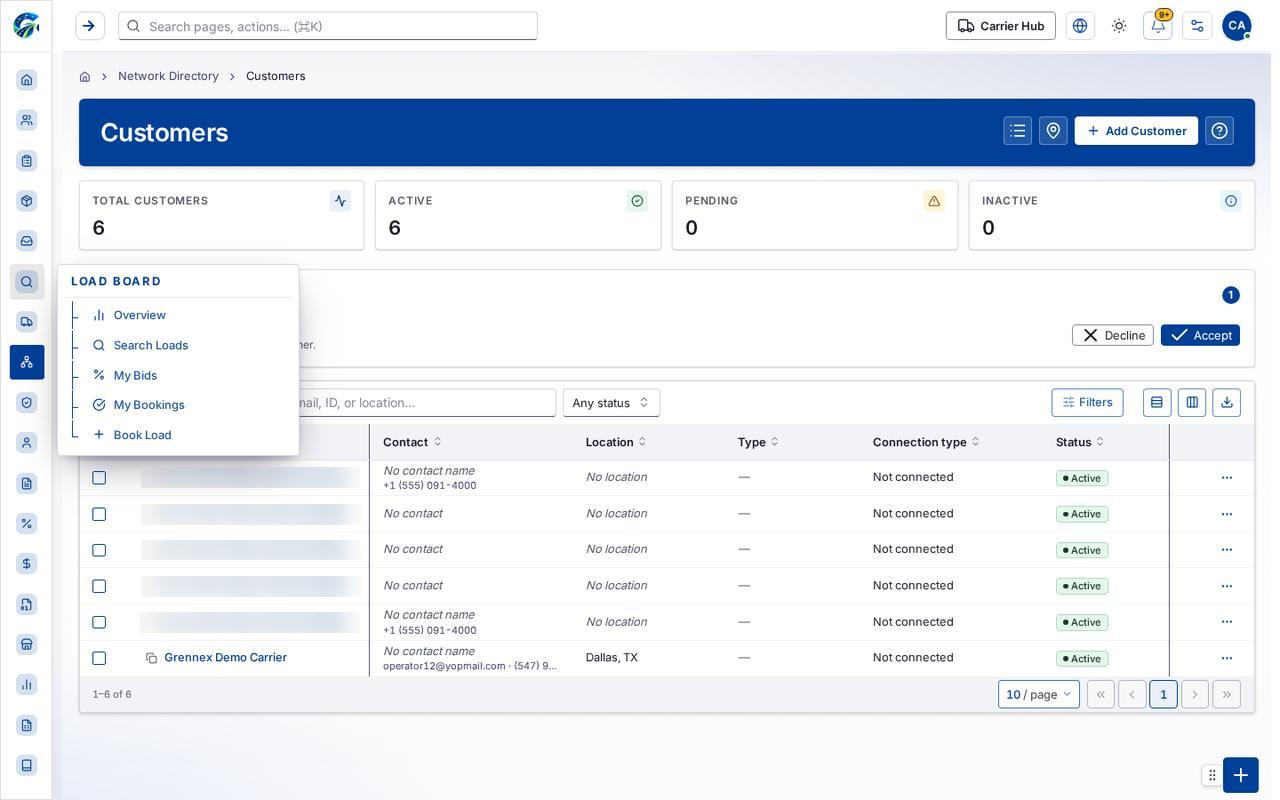Switch to map view pin icon
The height and width of the screenshot is (800, 1280).
tap(1053, 131)
